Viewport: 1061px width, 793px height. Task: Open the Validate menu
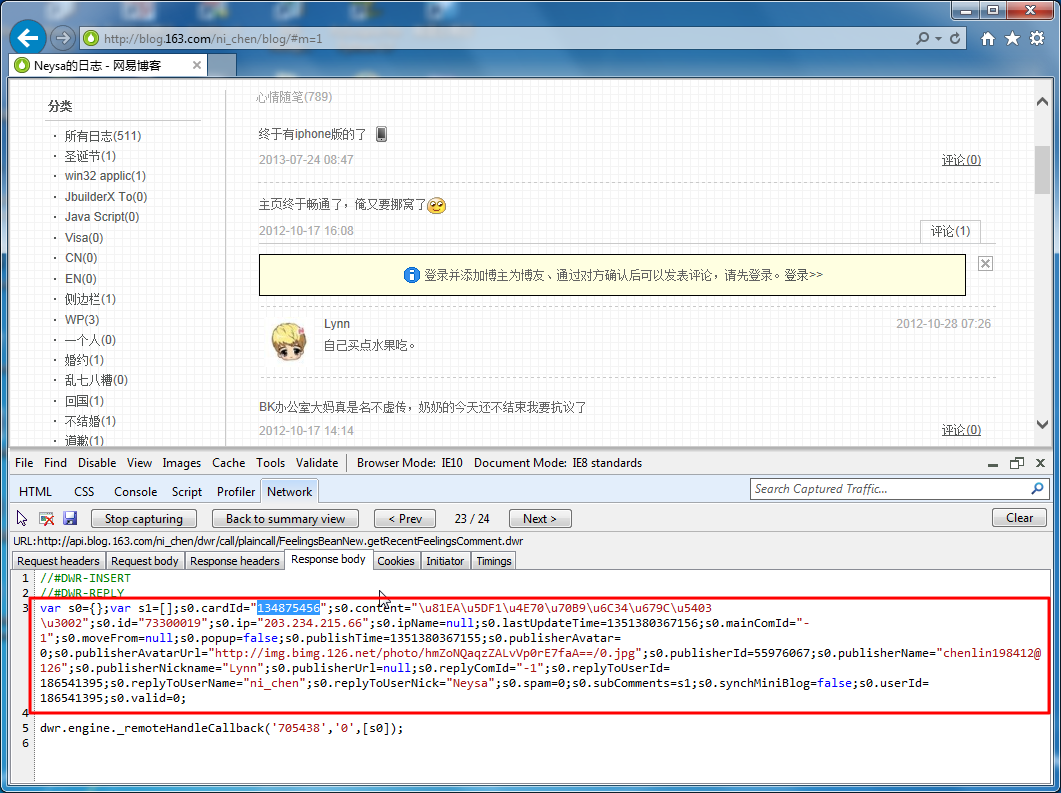tap(317, 463)
